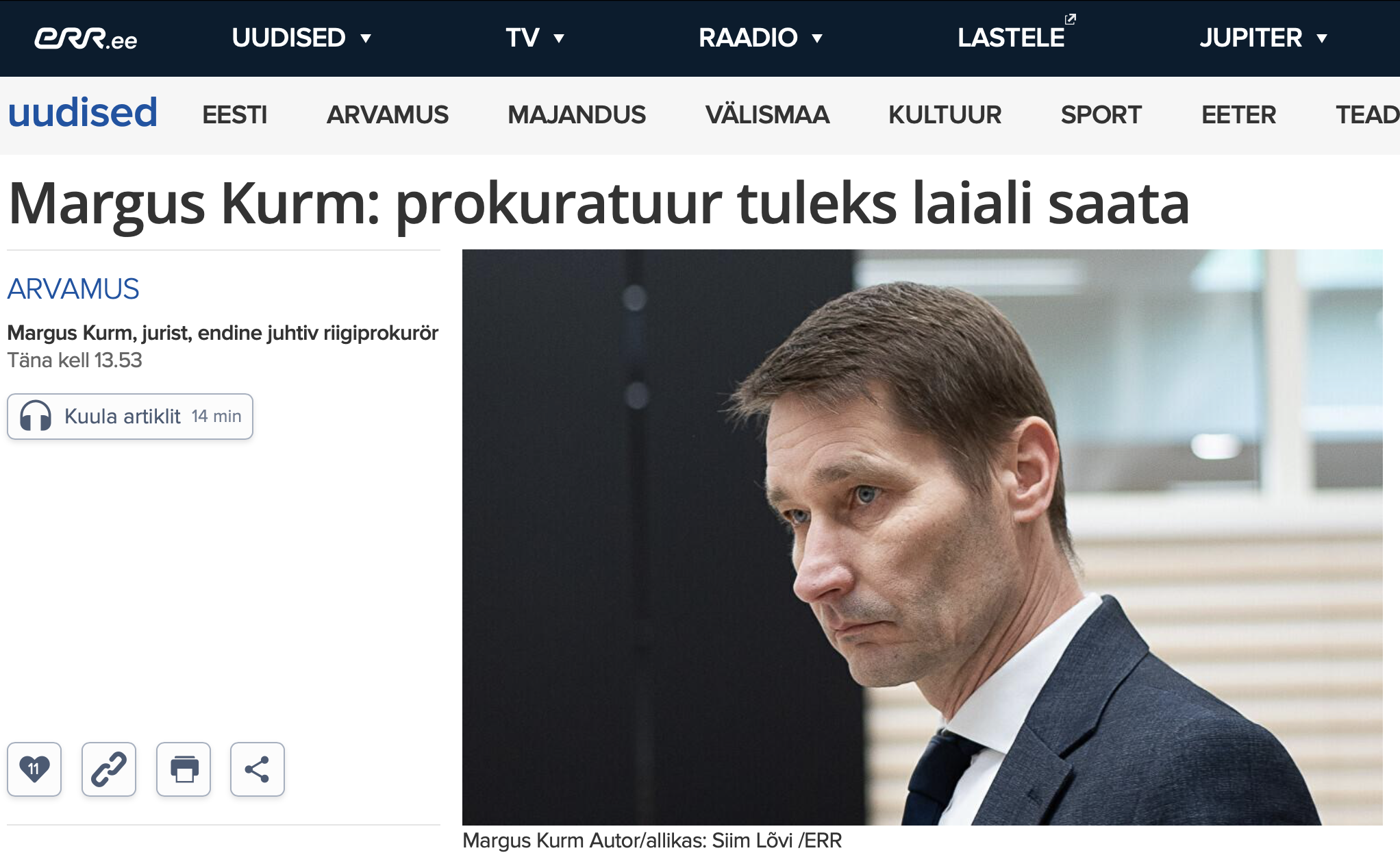Select the EESTI news section
This screenshot has height=855, width=1400.
pos(234,114)
